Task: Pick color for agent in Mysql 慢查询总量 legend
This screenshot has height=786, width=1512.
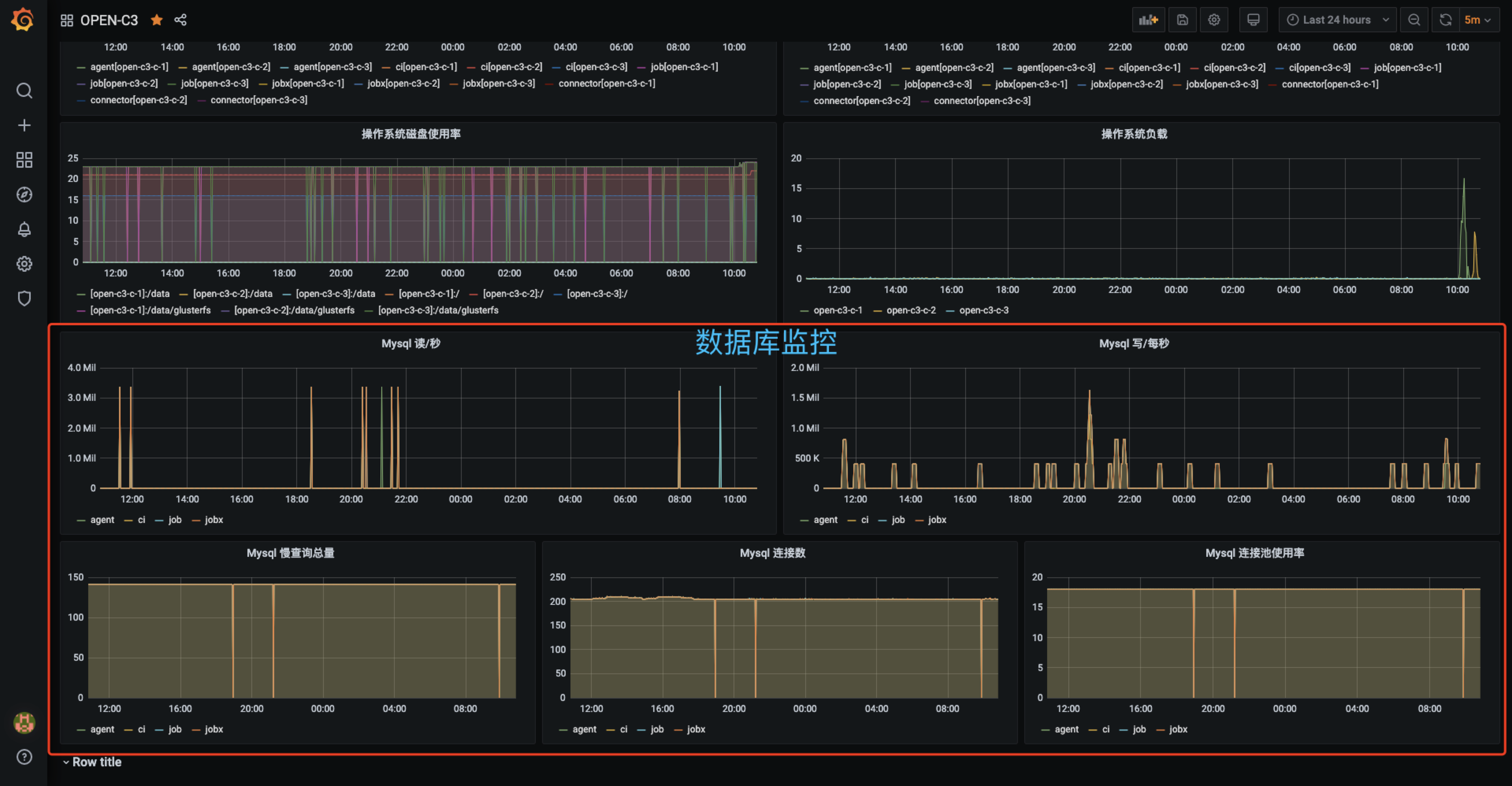Action: [x=81, y=730]
